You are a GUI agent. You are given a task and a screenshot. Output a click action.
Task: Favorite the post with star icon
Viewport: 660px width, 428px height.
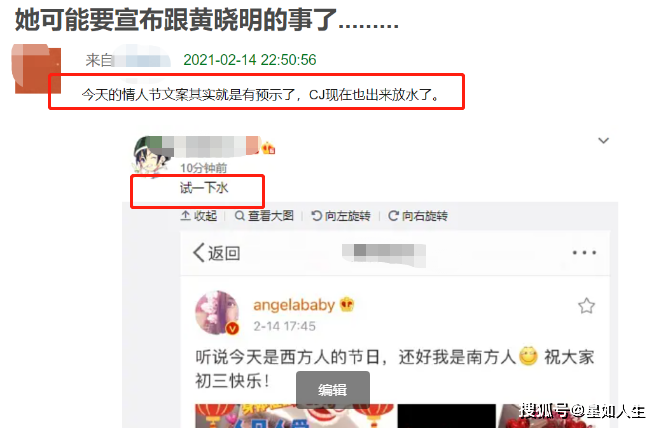pos(586,306)
